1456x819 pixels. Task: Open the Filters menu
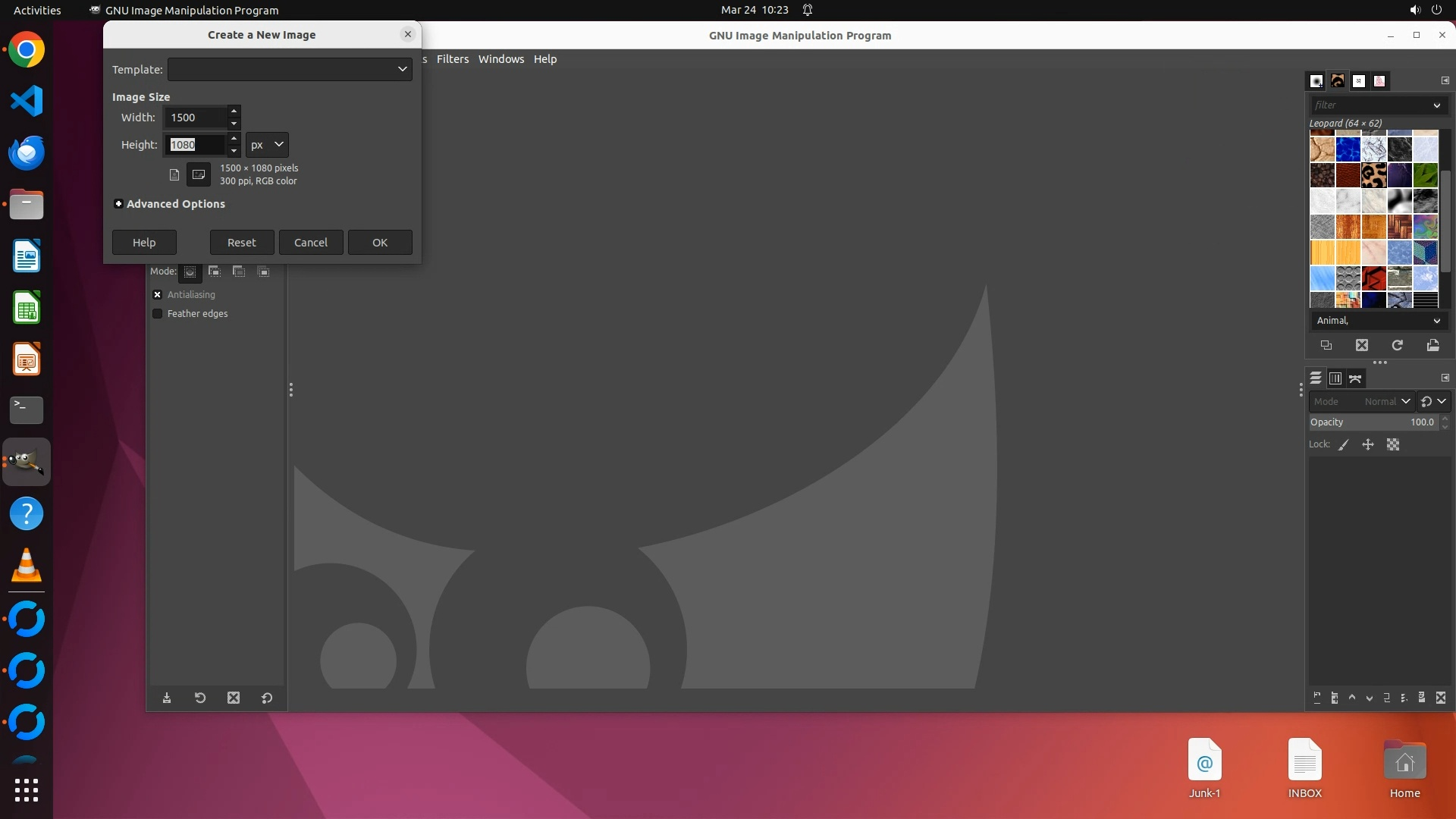click(x=453, y=59)
